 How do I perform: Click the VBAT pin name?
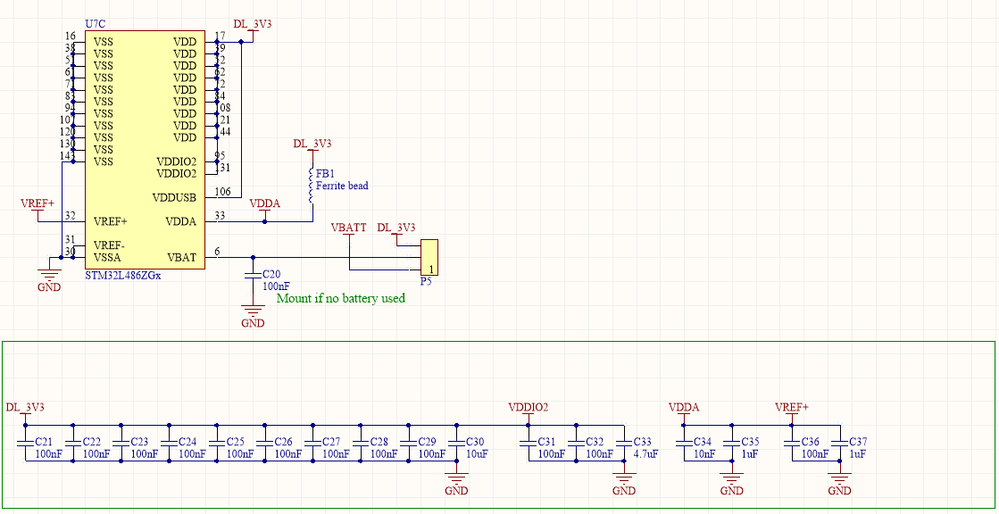182,257
